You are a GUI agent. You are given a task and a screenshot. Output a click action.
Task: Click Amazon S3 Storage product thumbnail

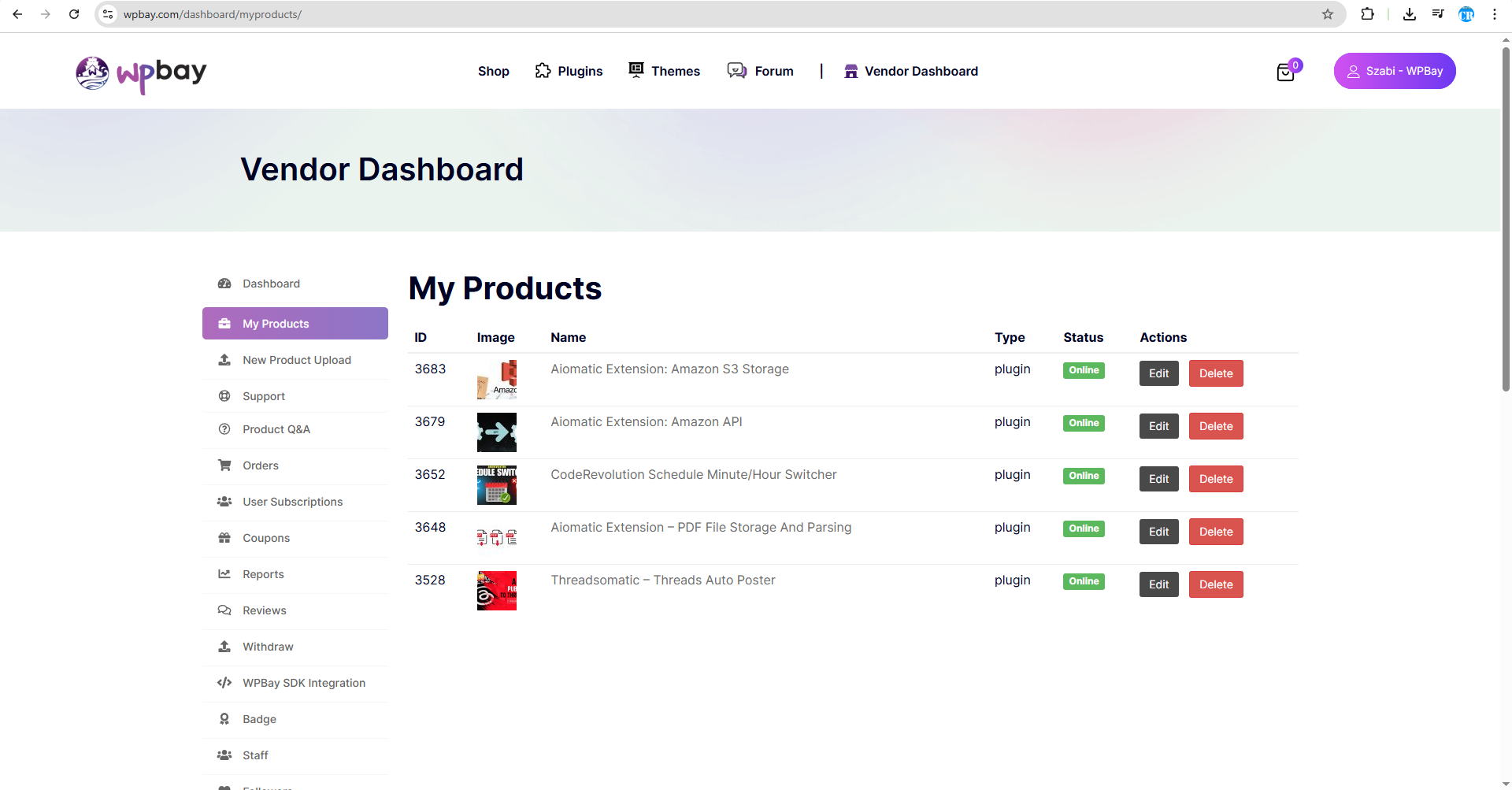tap(497, 380)
